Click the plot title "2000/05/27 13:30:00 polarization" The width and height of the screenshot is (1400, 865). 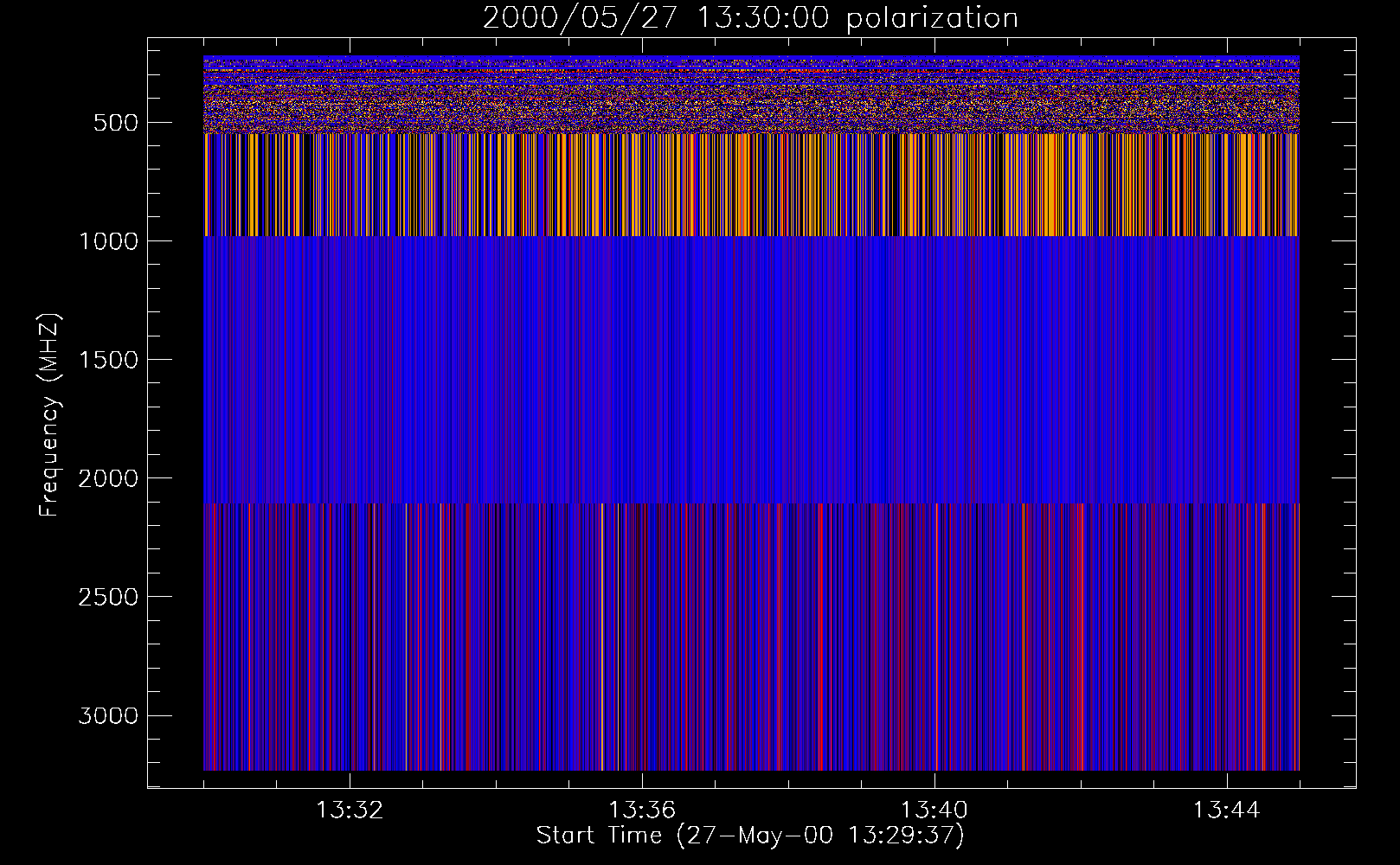click(x=750, y=17)
